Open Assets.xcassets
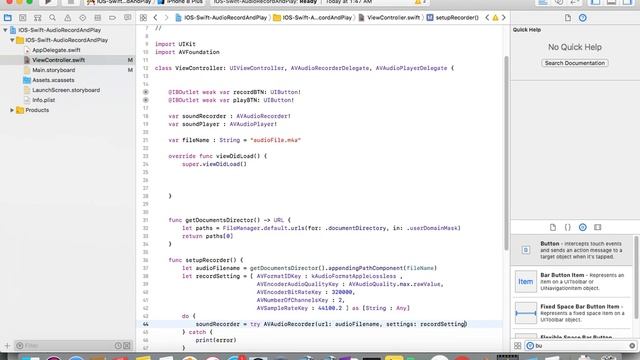640x360 pixels. pos(53,80)
